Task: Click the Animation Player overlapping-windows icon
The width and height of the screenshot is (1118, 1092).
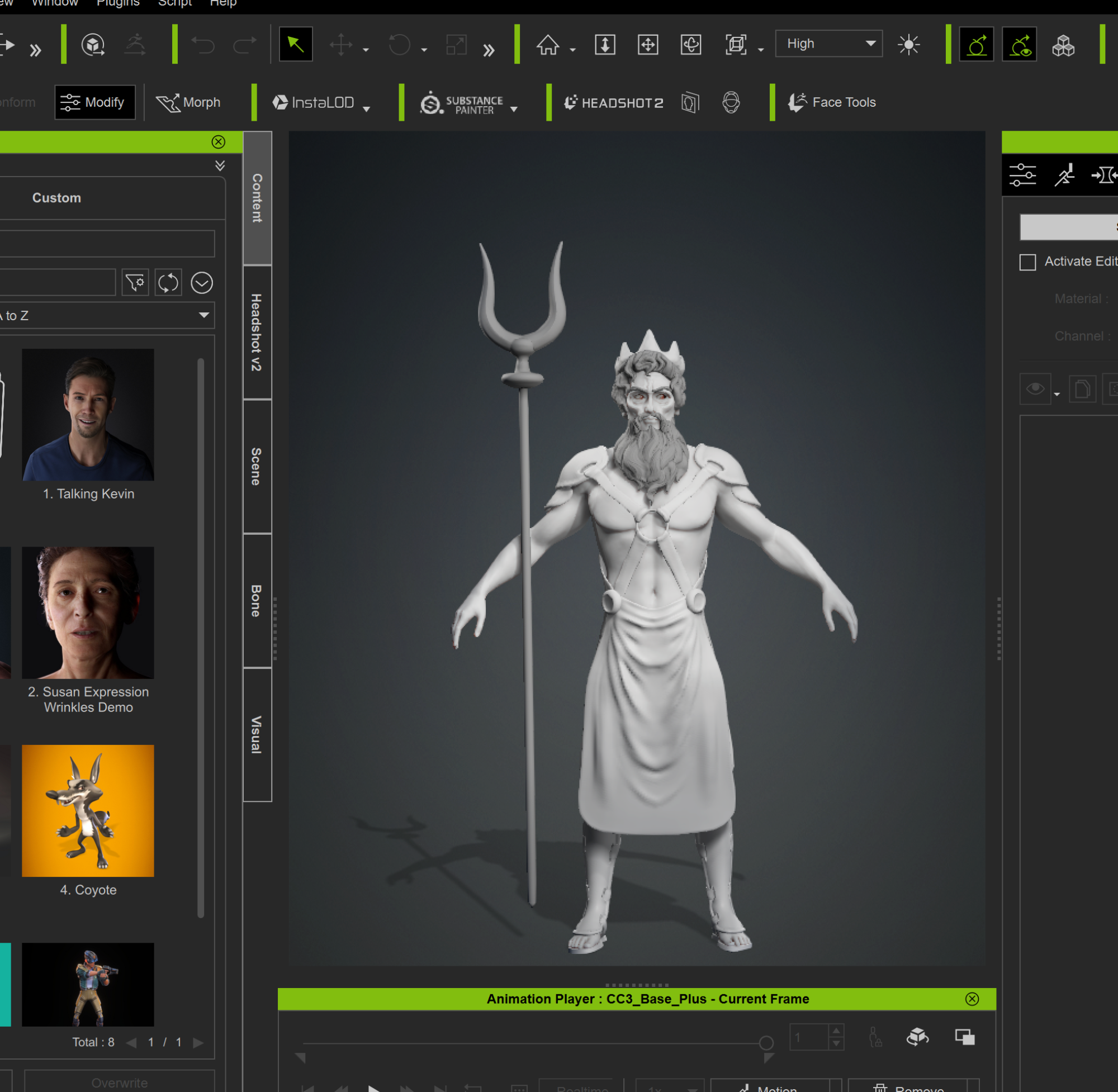Action: pyautogui.click(x=964, y=1036)
